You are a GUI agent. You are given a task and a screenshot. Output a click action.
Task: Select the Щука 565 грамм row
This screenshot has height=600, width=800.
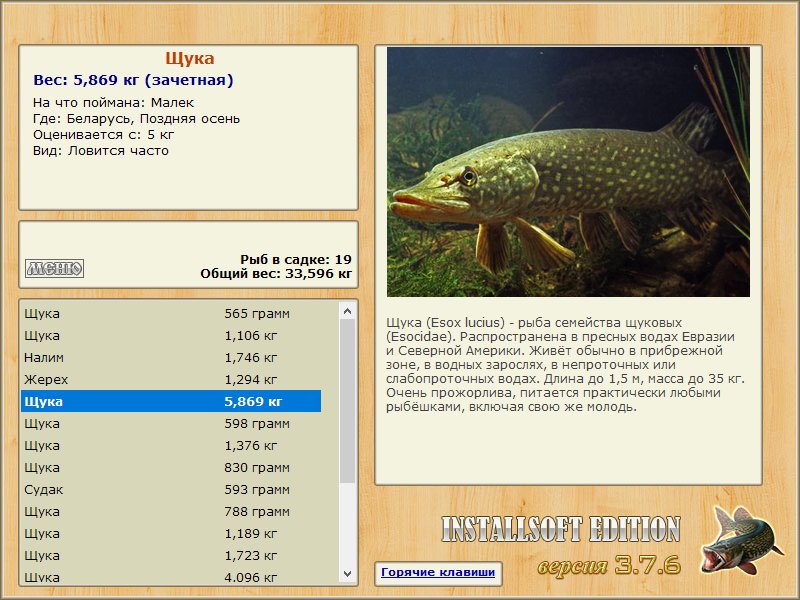tap(171, 313)
